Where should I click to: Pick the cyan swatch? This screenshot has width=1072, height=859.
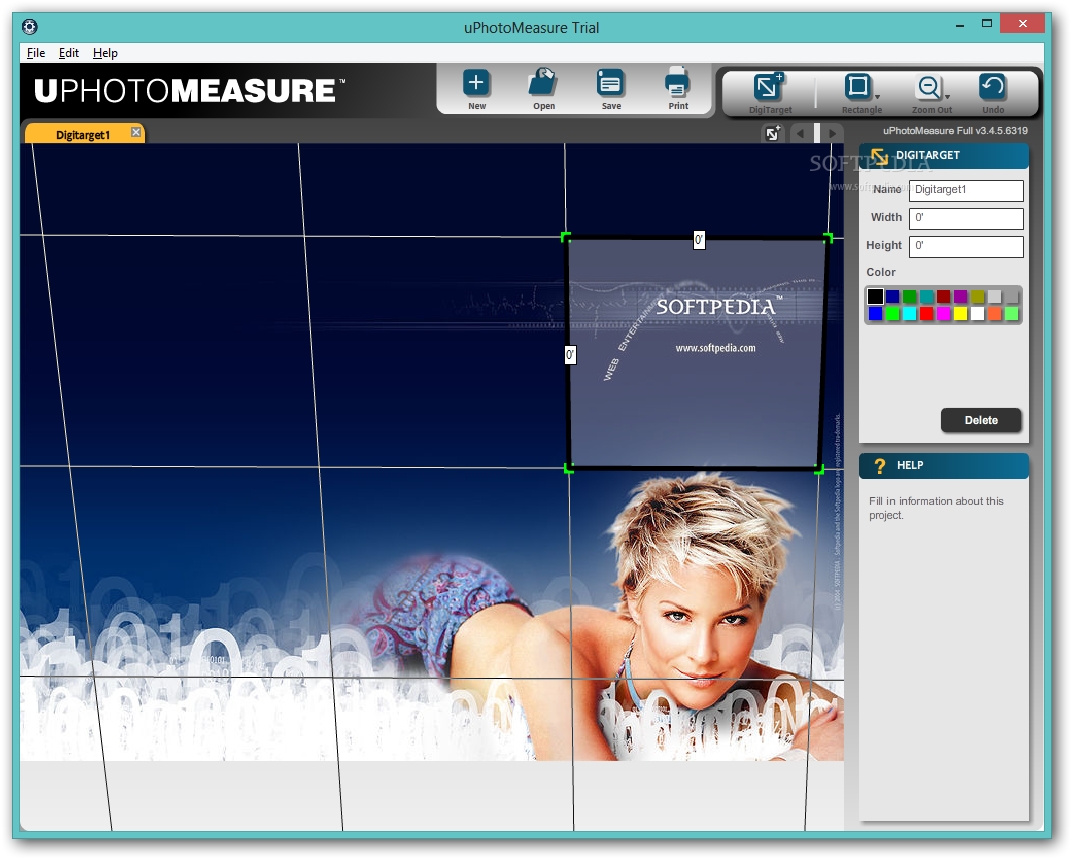click(x=909, y=313)
